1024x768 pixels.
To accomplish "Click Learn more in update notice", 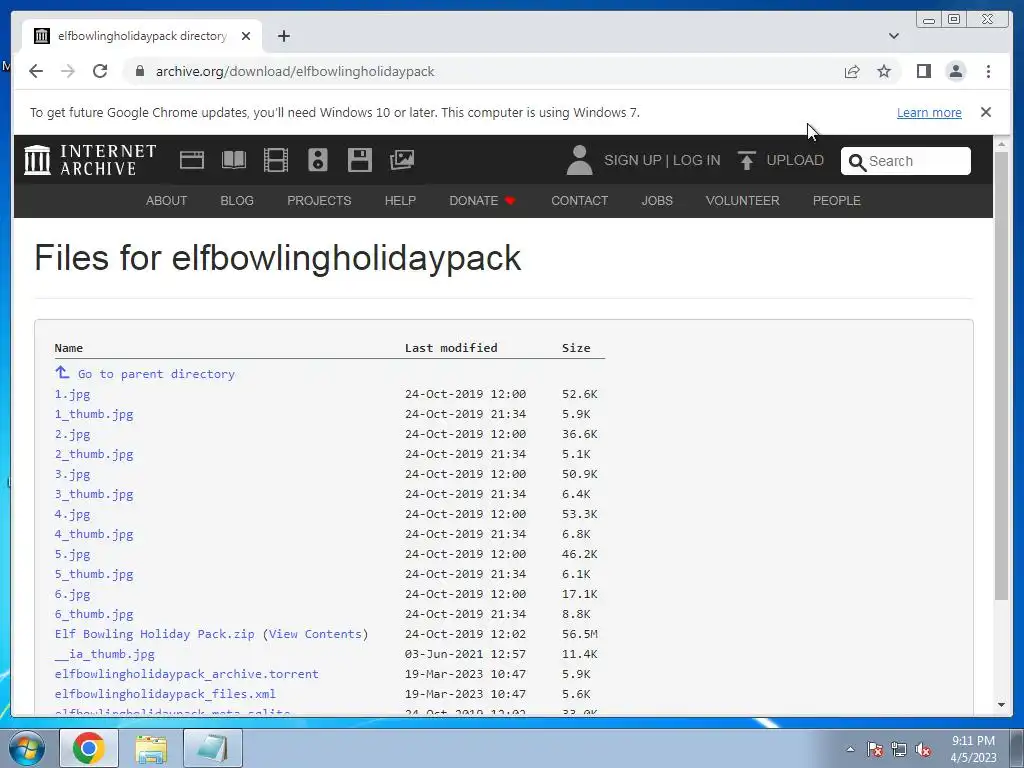I will pos(929,112).
